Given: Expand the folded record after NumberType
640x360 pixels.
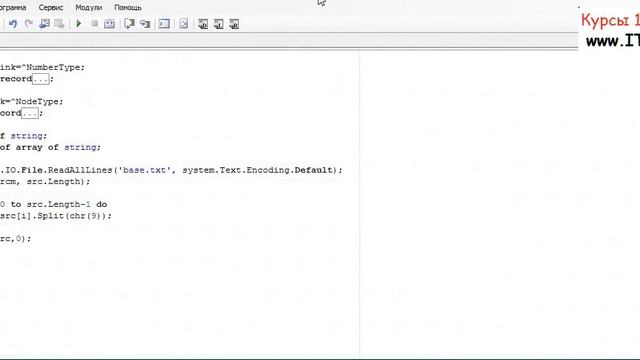Looking at the screenshot, I should 40,79.
